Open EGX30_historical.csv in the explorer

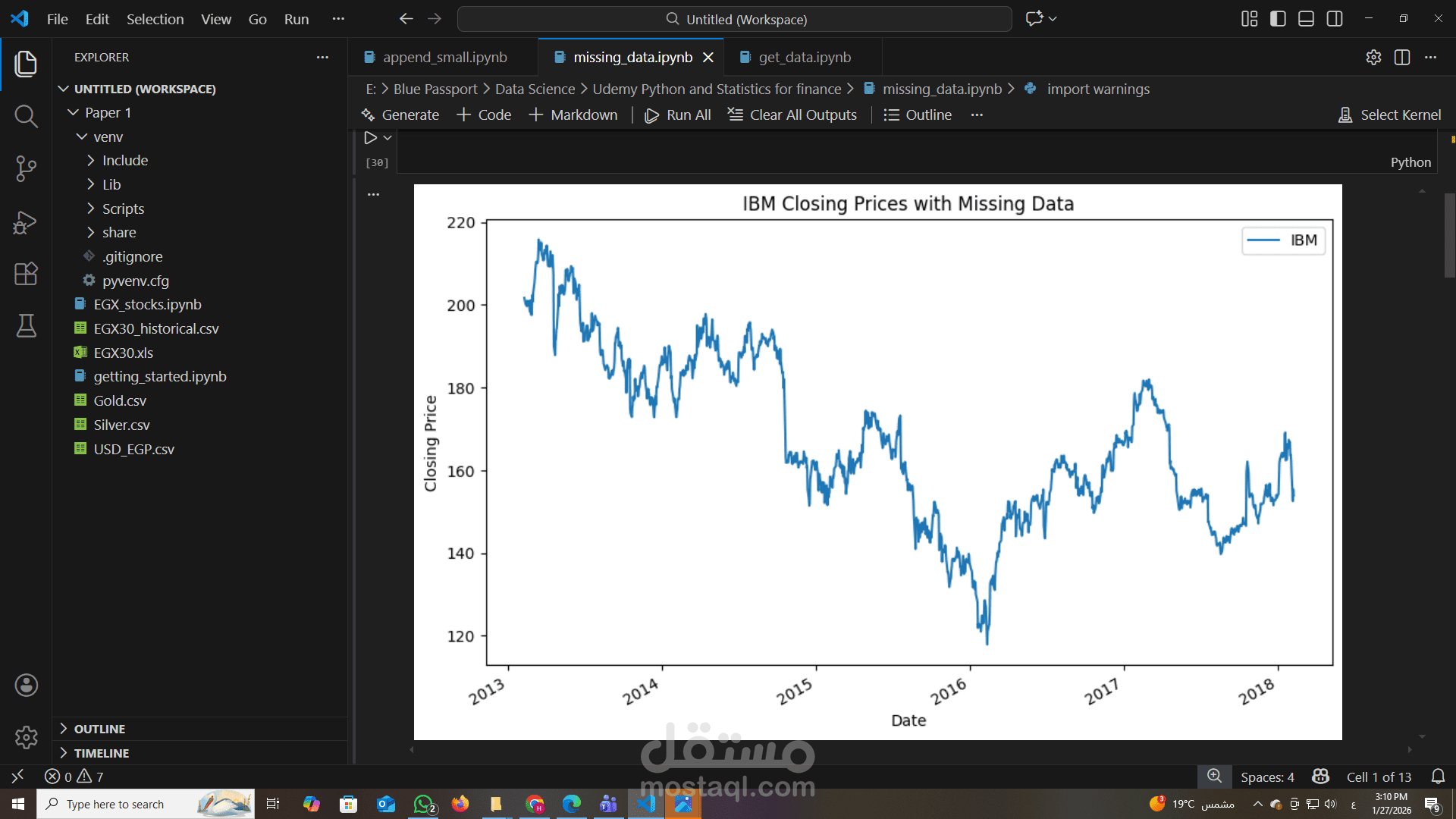pos(155,328)
